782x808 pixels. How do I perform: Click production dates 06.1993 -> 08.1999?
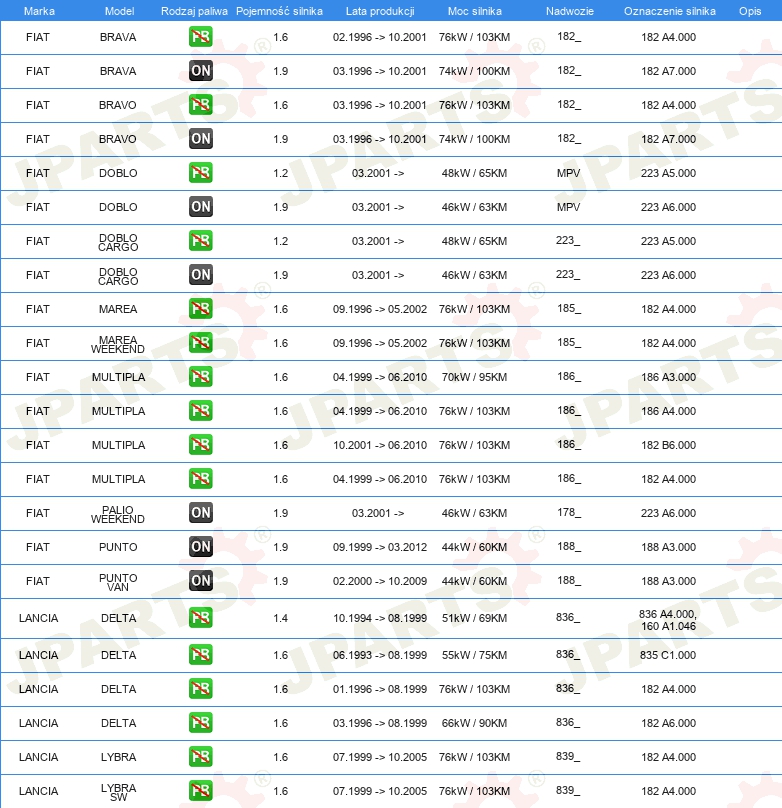[380, 655]
